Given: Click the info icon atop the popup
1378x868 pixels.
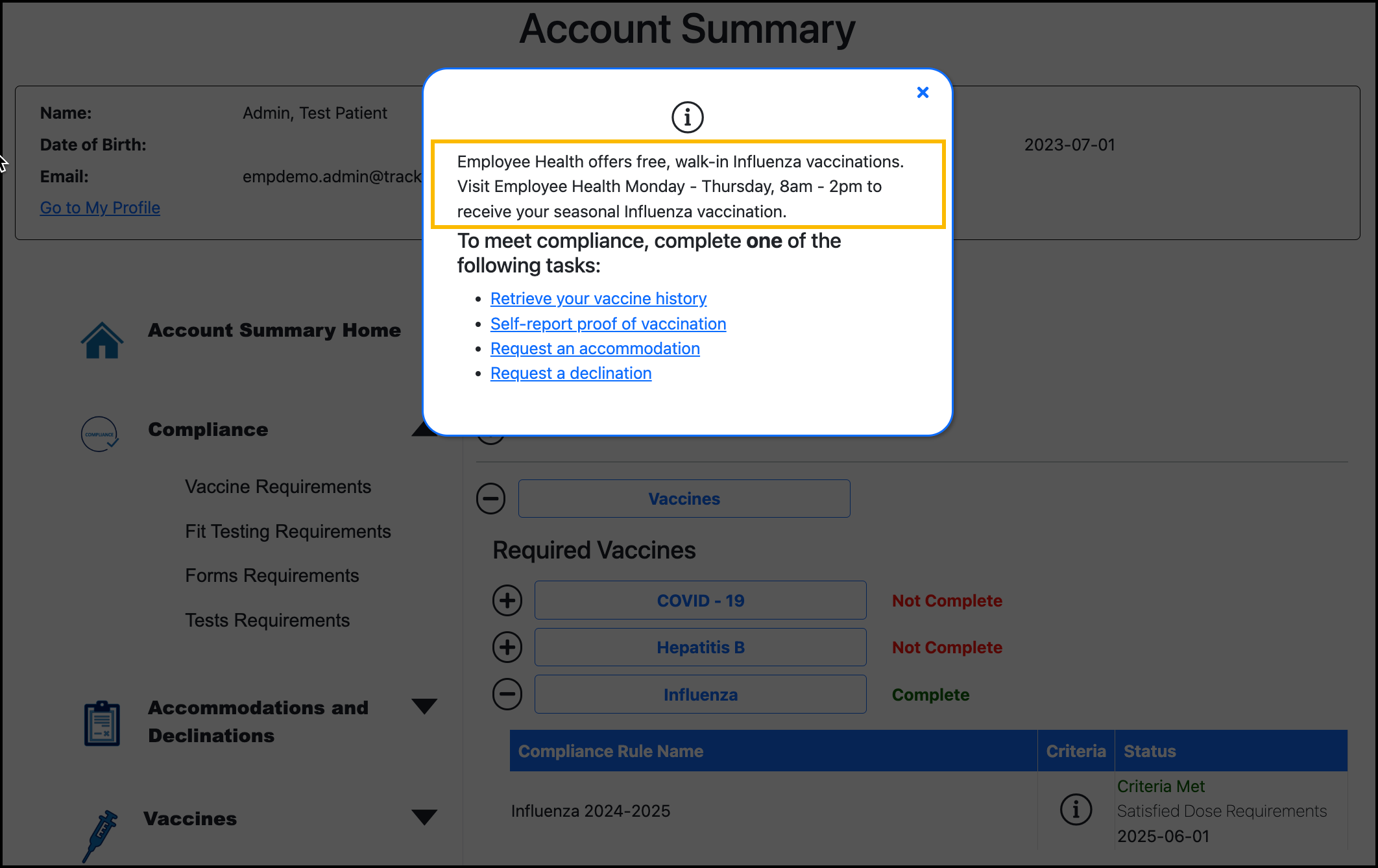Looking at the screenshot, I should point(687,117).
